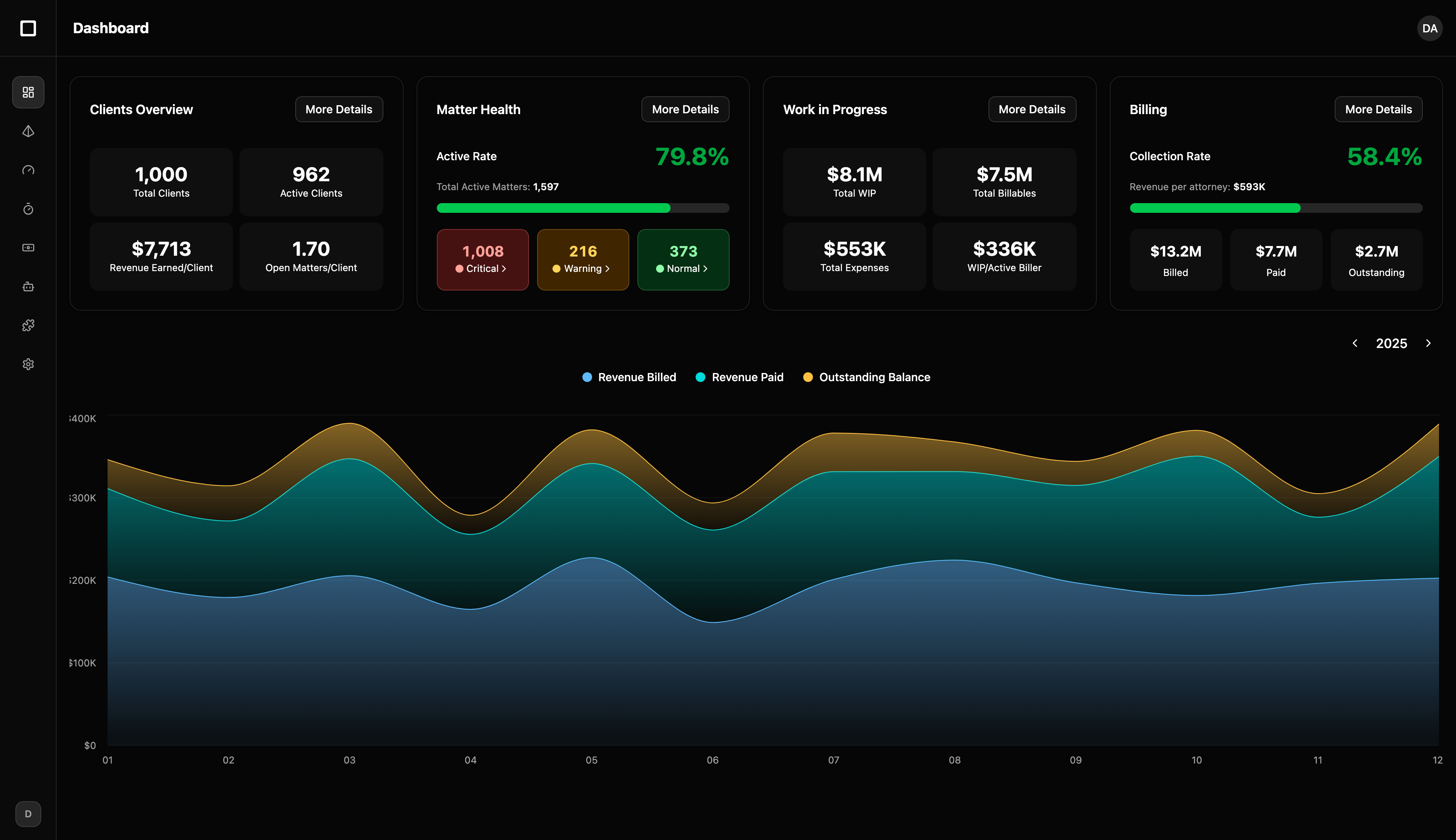1456x840 pixels.
Task: Open the billing cash icon in sidebar
Action: [28, 248]
